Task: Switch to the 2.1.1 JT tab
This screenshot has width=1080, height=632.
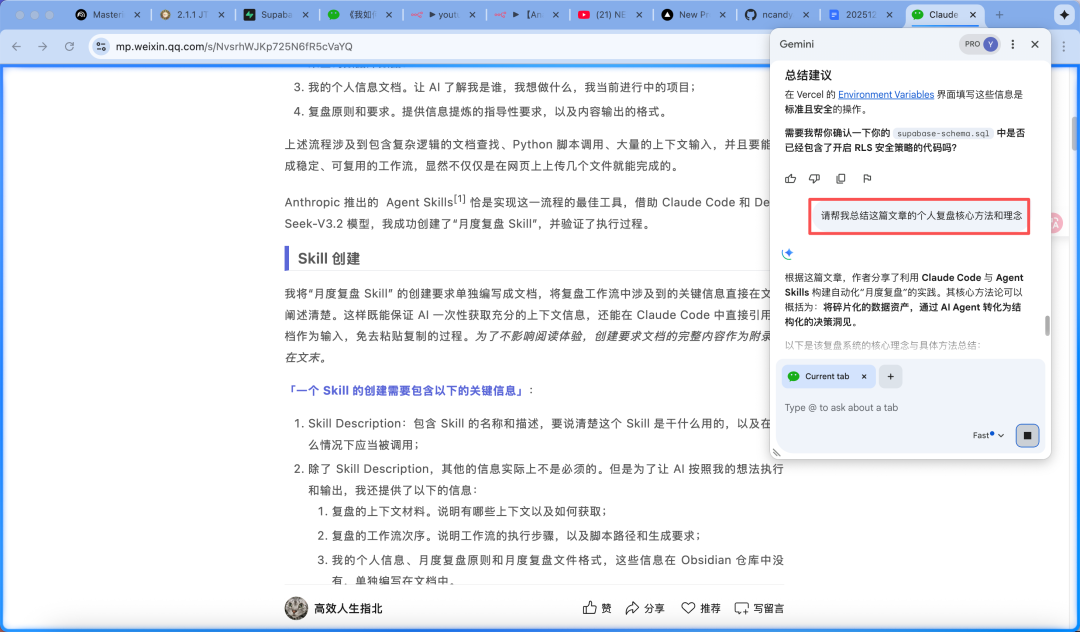Action: click(192, 14)
